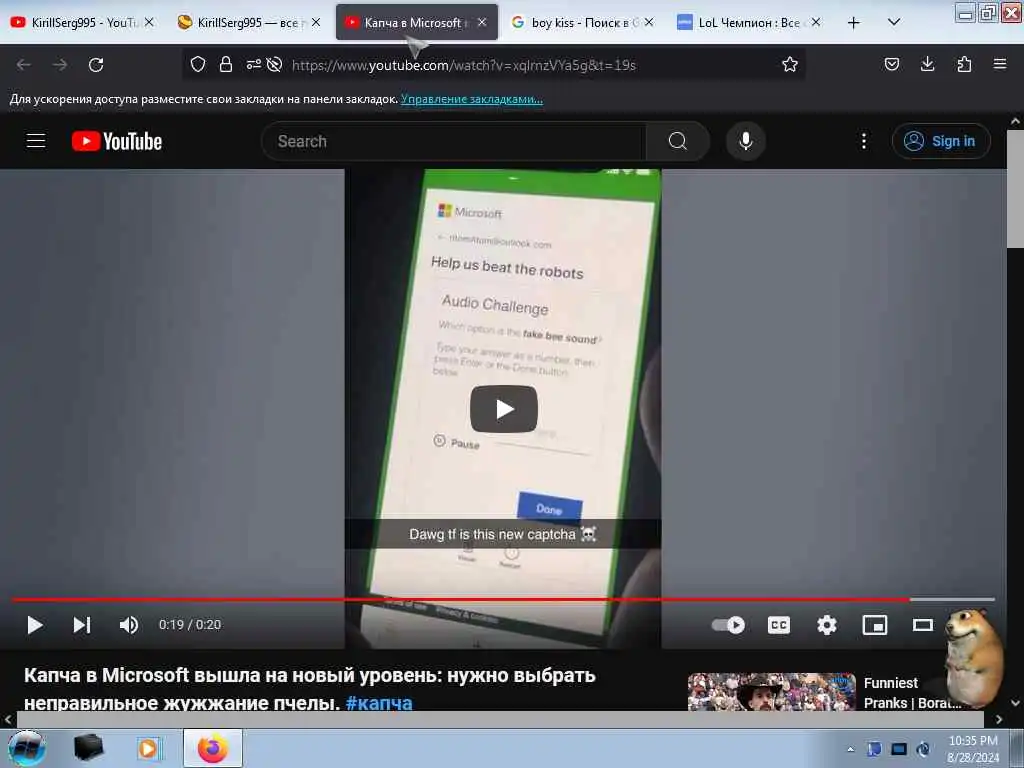Open the Firefox downloads panel
Image resolution: width=1024 pixels, height=768 pixels.
[927, 64]
